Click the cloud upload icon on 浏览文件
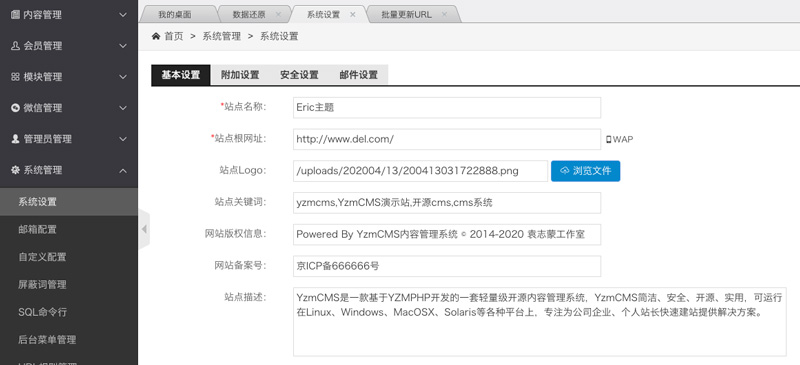The height and width of the screenshot is (365, 800). point(565,171)
